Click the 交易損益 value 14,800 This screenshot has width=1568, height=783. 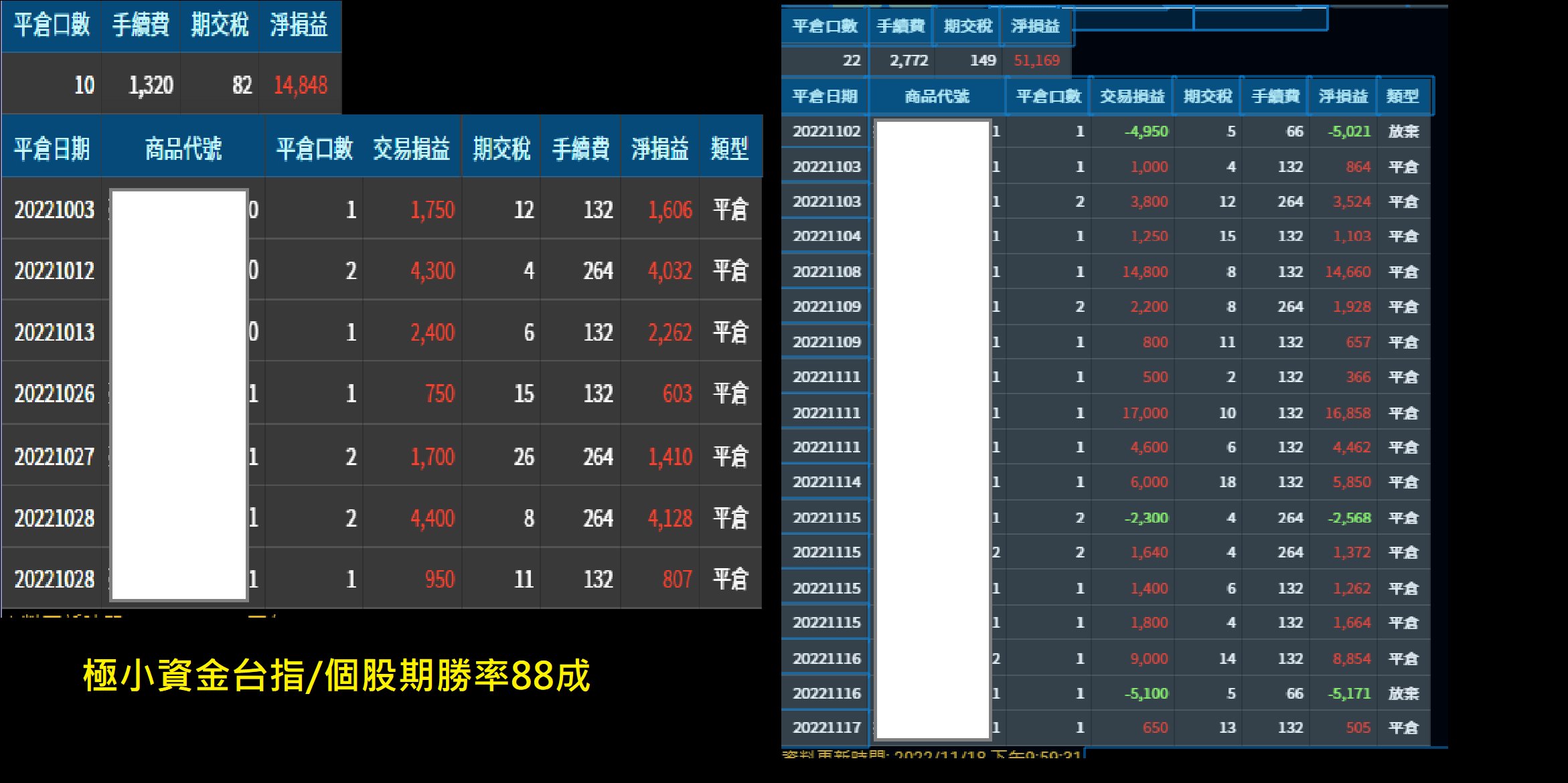click(1145, 272)
